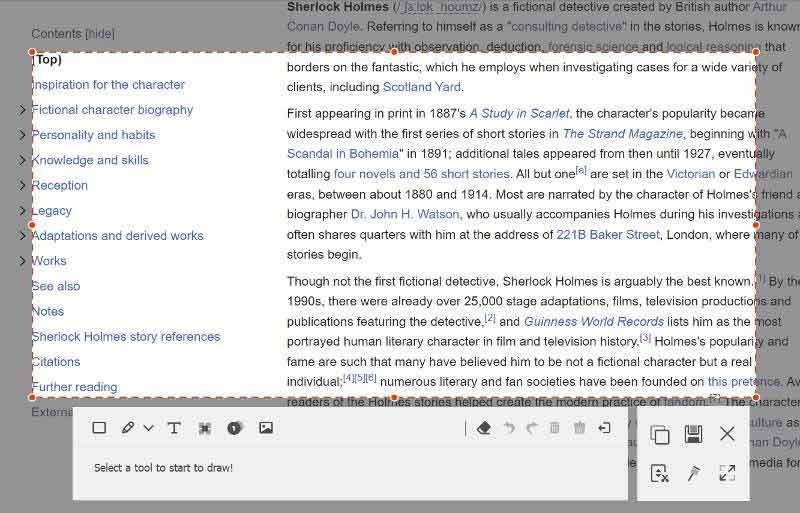Open Dr. John H. Watson link
800x513 pixels.
(x=406, y=214)
